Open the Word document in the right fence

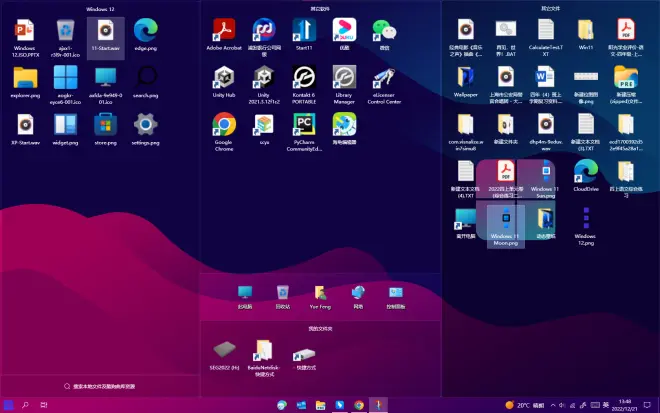tap(546, 85)
